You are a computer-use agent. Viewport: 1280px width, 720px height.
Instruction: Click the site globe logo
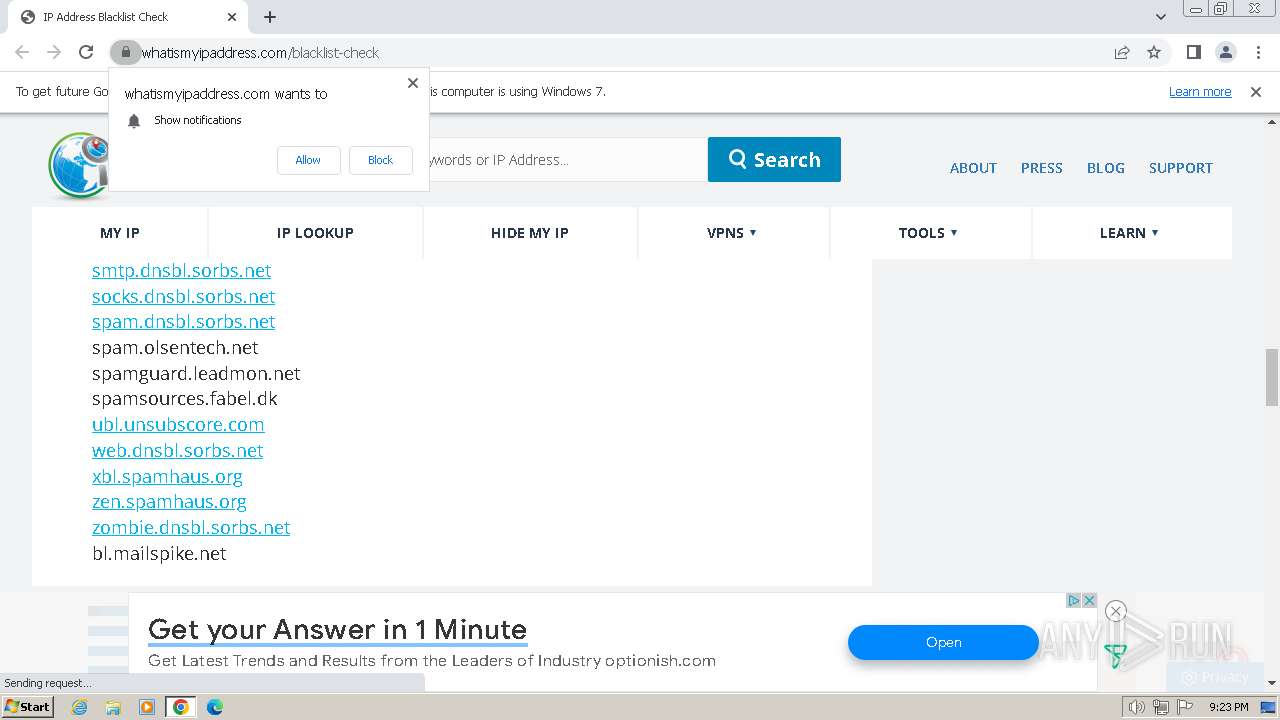[x=78, y=166]
